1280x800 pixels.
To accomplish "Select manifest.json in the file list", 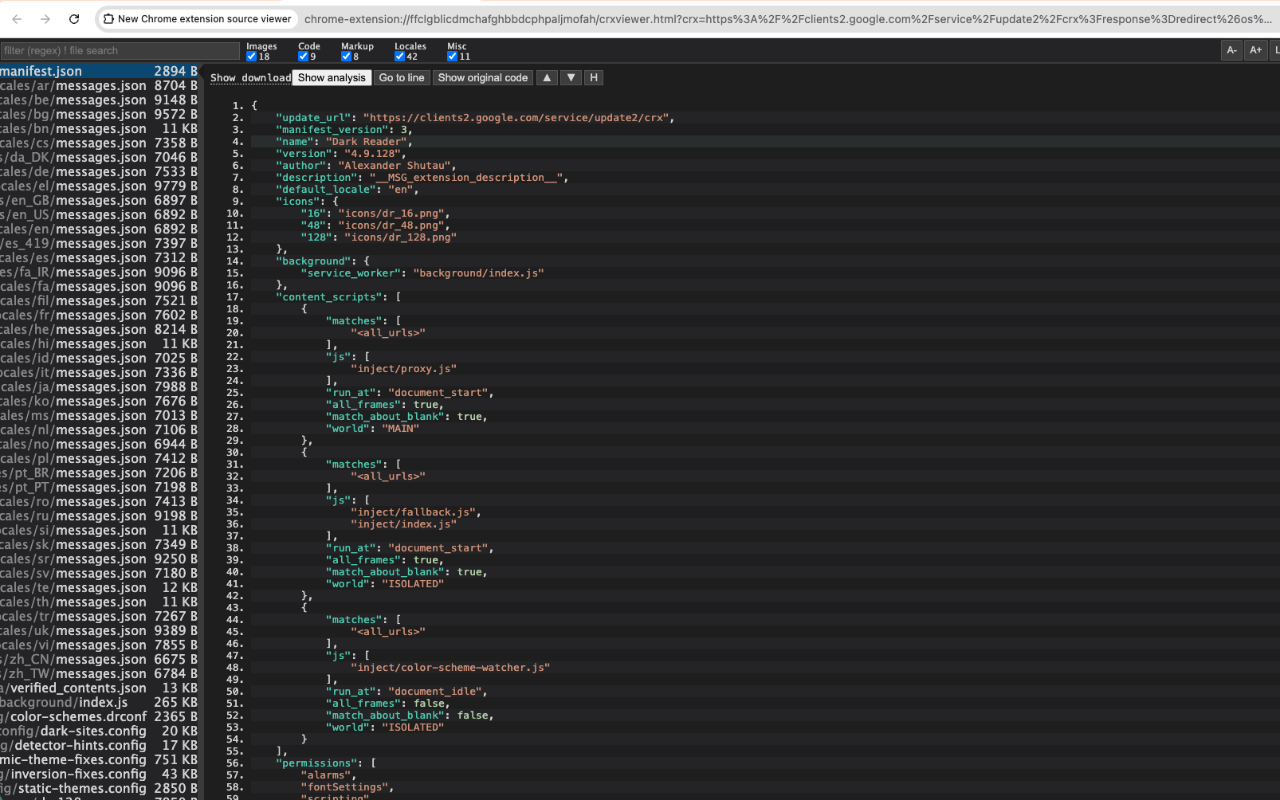I will point(100,71).
